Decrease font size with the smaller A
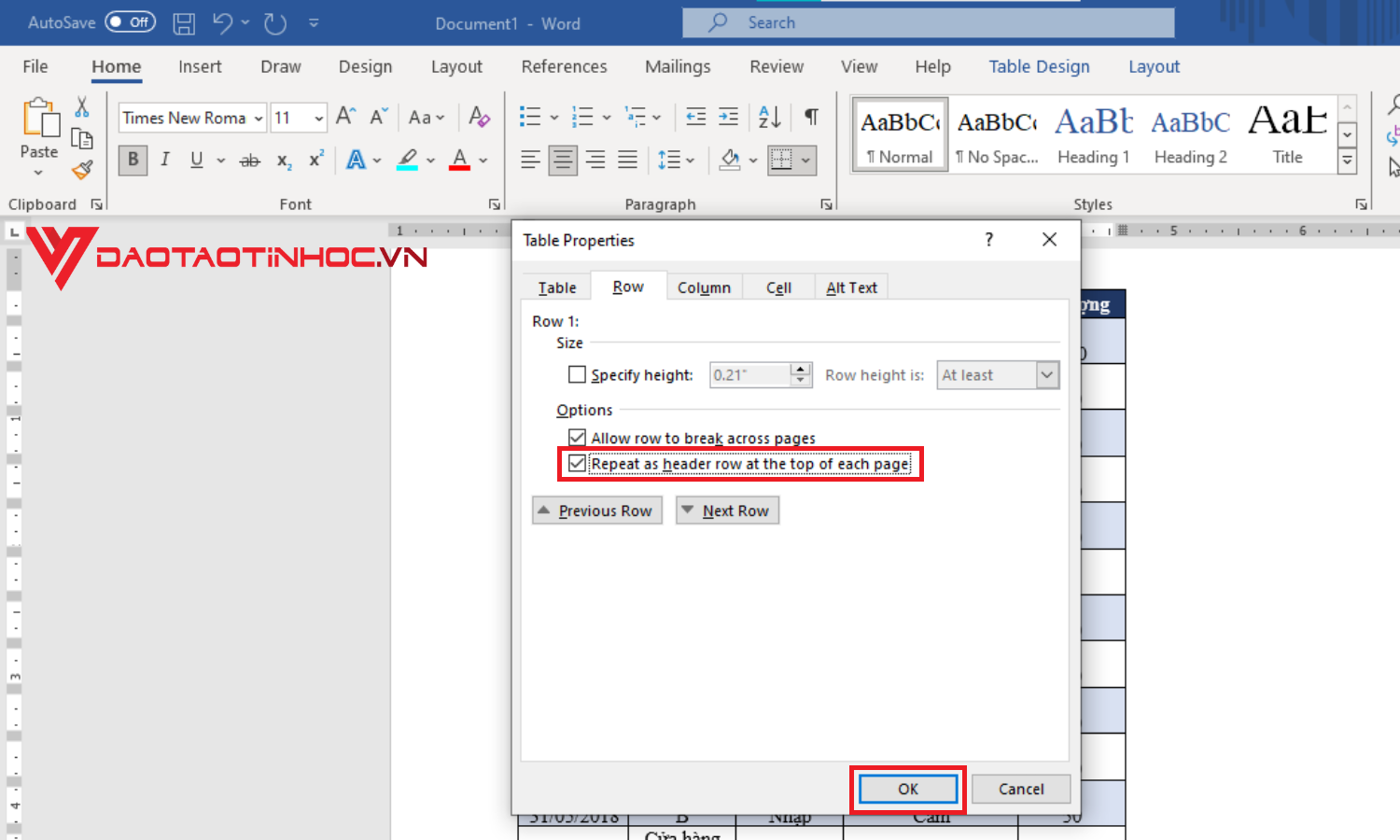The width and height of the screenshot is (1400, 840). pos(378,117)
